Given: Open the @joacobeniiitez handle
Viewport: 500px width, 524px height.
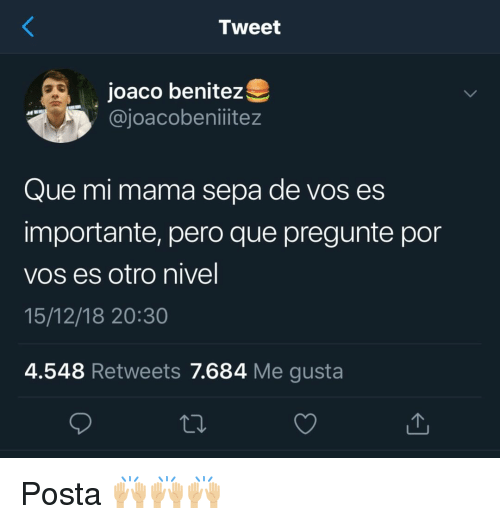Looking at the screenshot, I should pyautogui.click(x=185, y=118).
